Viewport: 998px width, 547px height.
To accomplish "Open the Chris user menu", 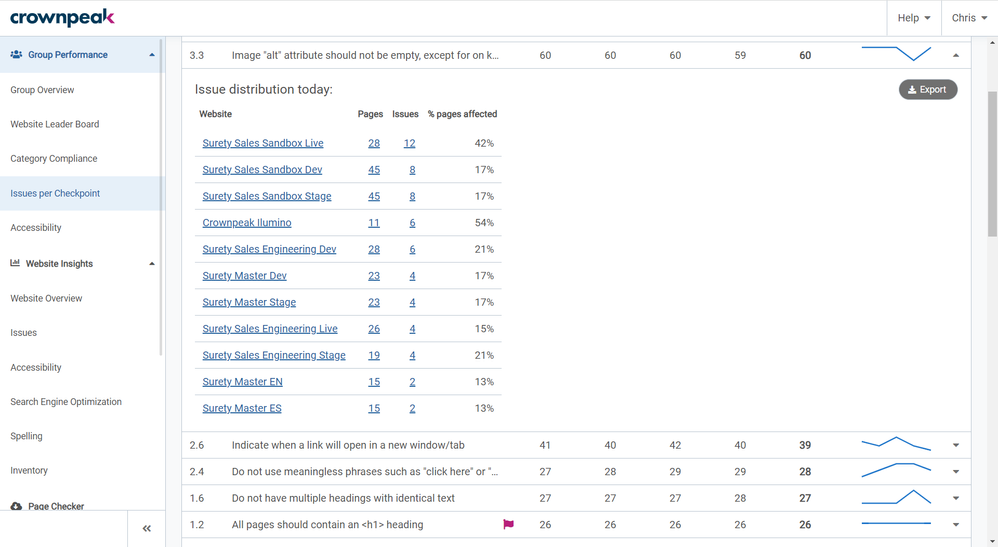I will [969, 18].
